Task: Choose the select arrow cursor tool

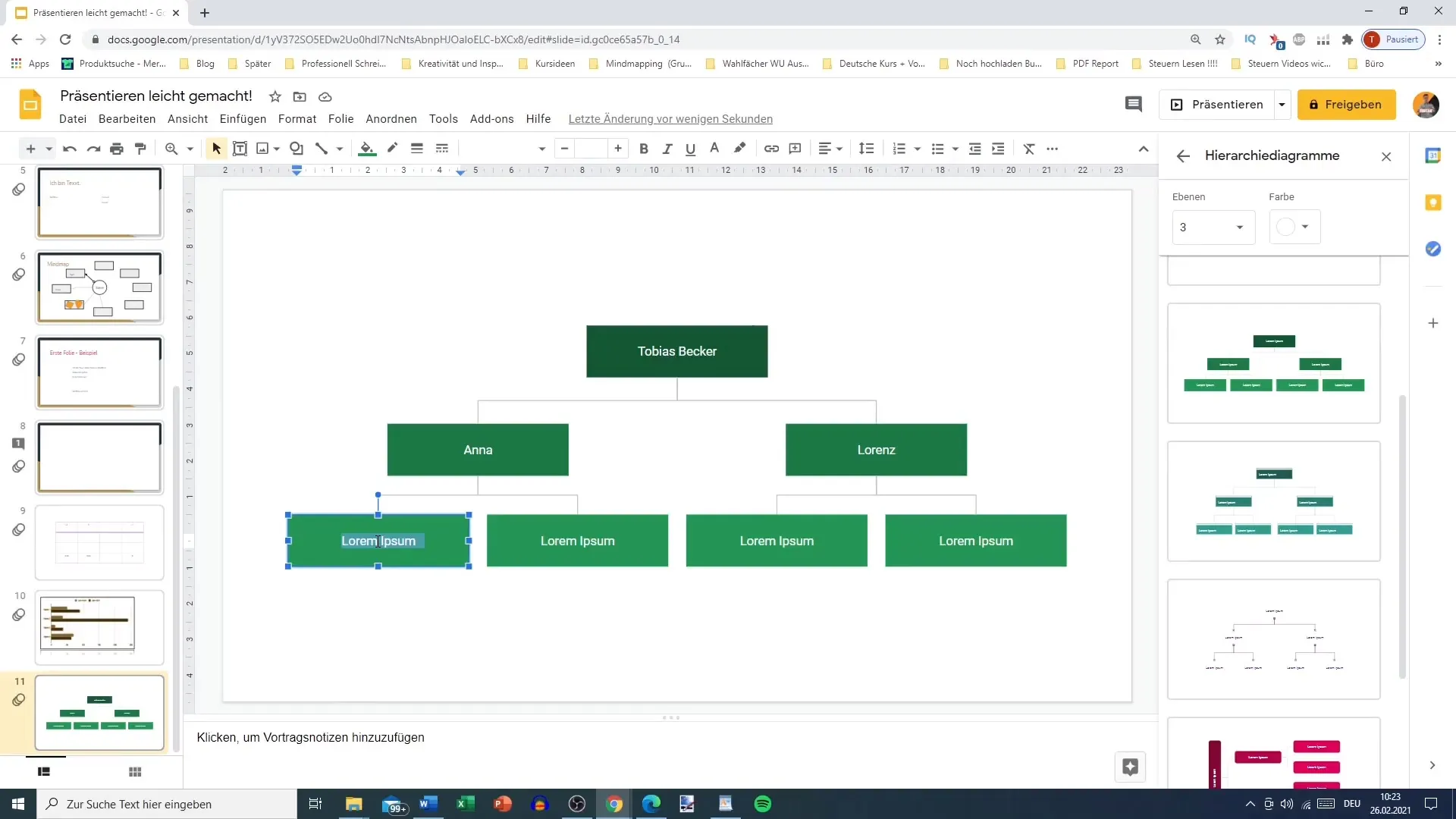Action: 217,149
